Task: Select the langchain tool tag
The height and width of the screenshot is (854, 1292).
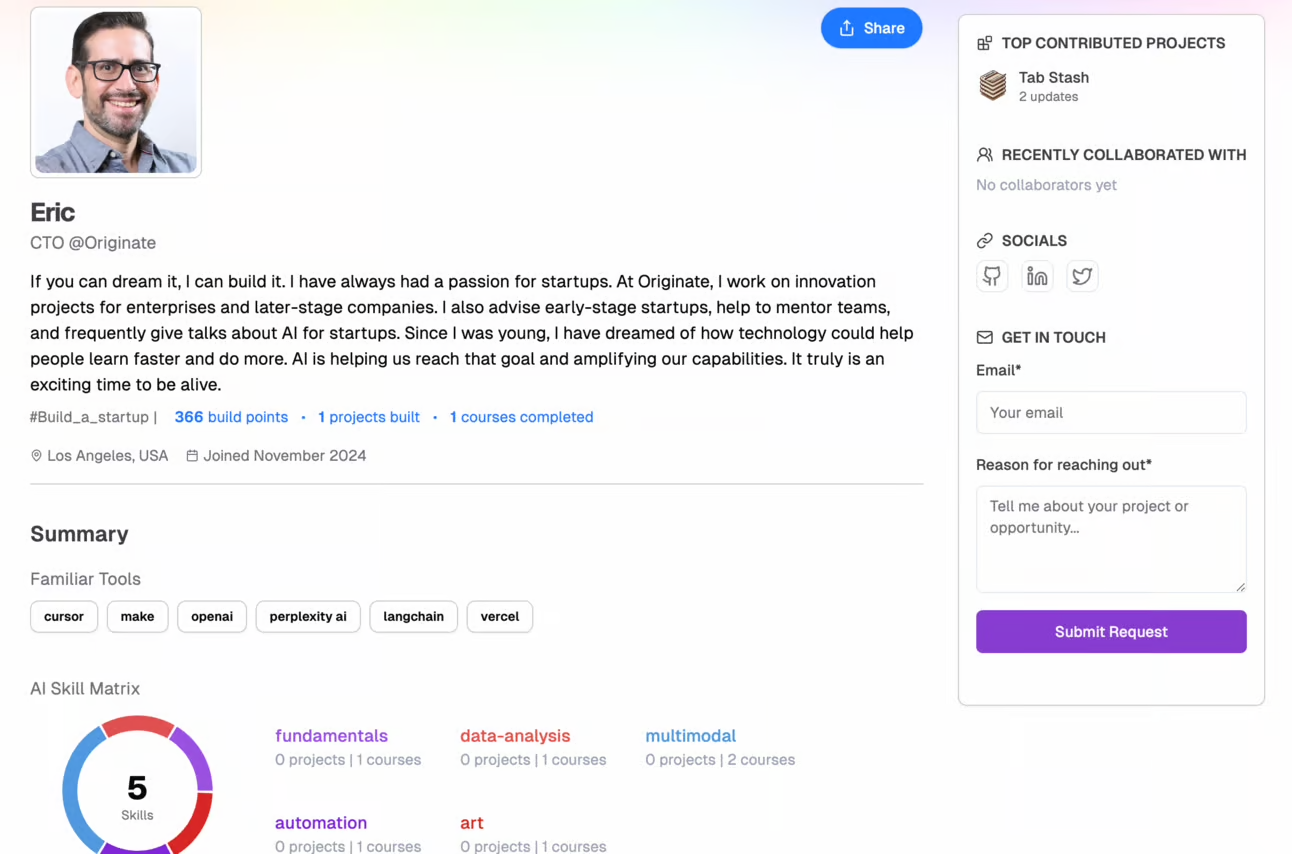Action: (x=413, y=617)
